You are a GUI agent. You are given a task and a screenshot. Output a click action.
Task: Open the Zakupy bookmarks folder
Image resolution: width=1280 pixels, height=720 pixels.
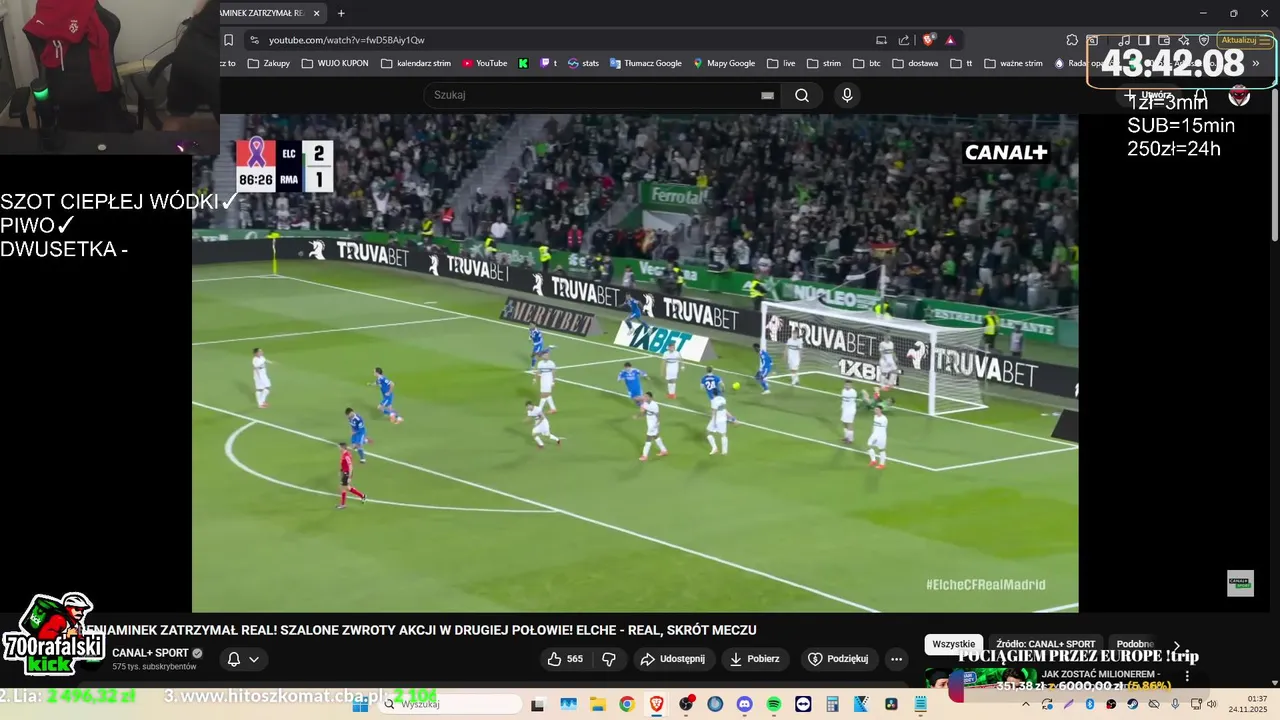coord(269,63)
